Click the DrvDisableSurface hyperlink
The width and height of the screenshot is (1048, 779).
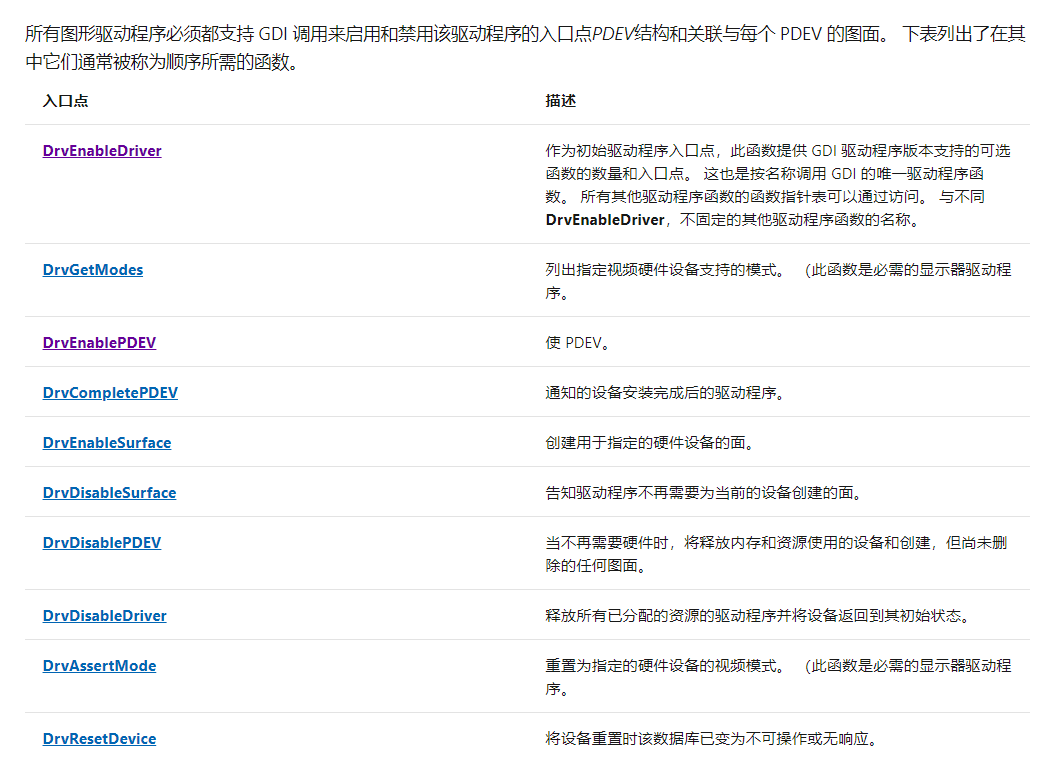108,492
